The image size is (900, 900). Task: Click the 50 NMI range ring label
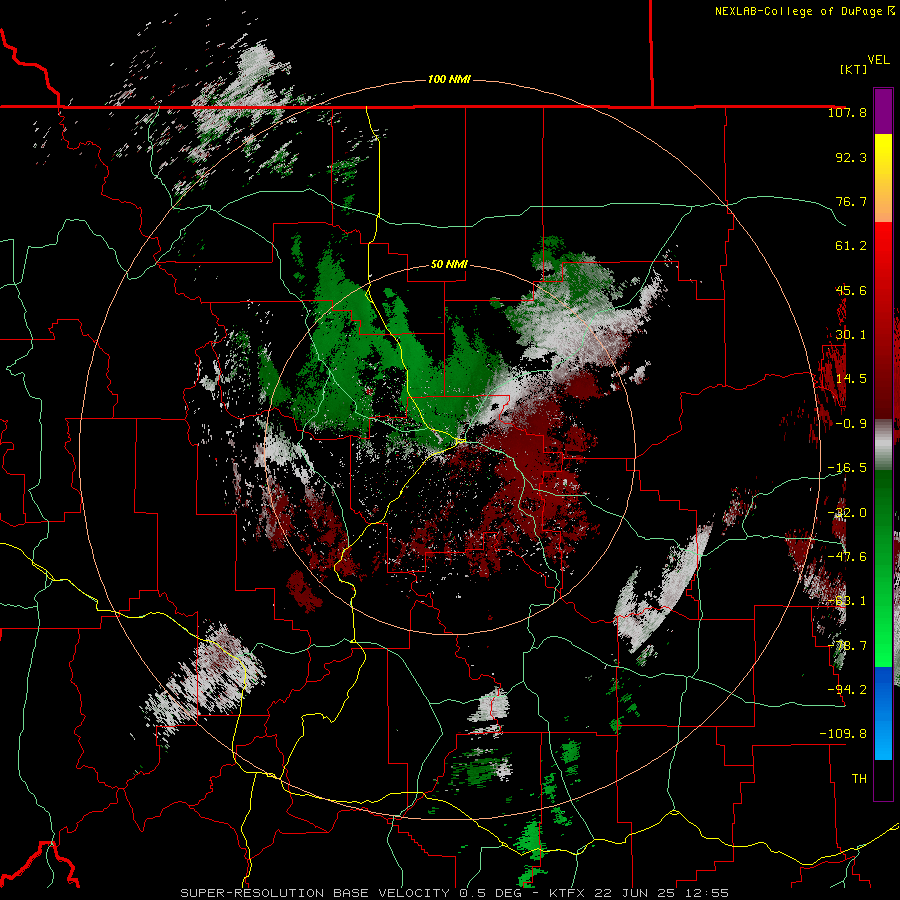click(x=449, y=265)
